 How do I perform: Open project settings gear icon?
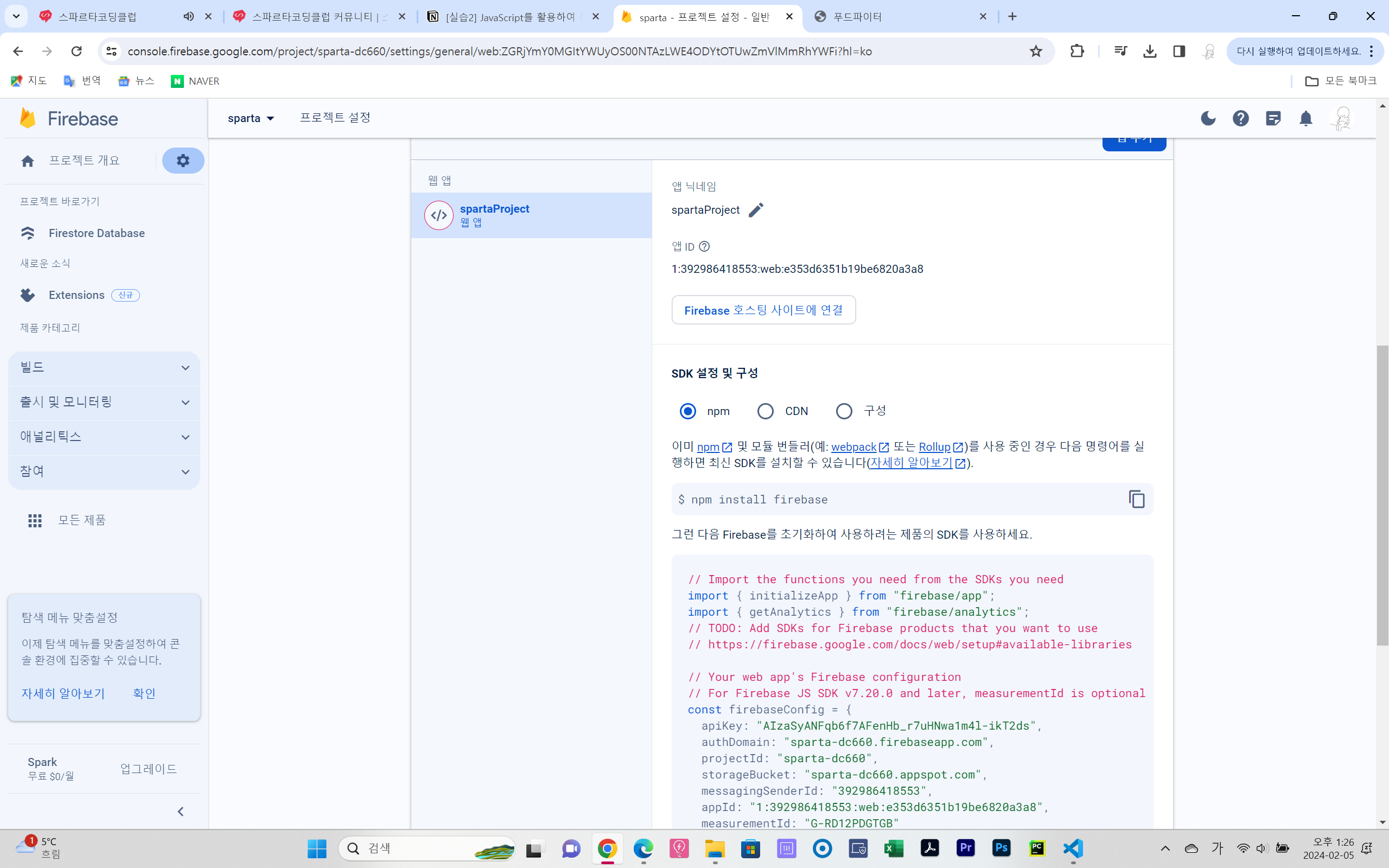(182, 161)
